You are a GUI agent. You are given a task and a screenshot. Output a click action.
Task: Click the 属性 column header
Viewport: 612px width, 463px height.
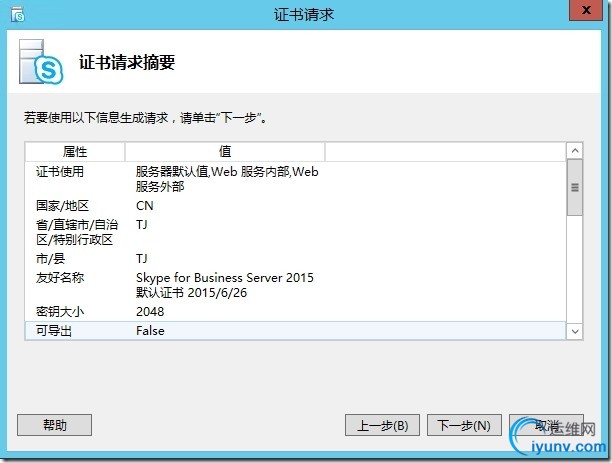75,151
